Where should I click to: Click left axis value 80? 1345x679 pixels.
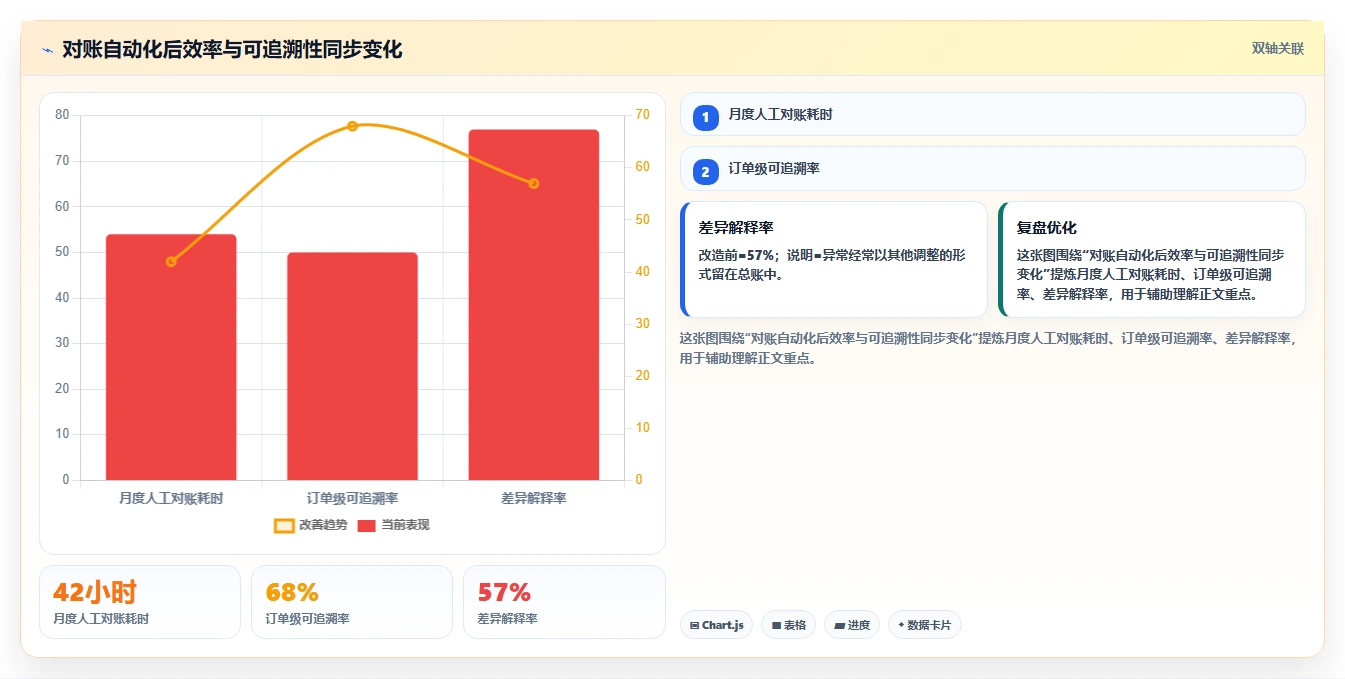[62, 115]
